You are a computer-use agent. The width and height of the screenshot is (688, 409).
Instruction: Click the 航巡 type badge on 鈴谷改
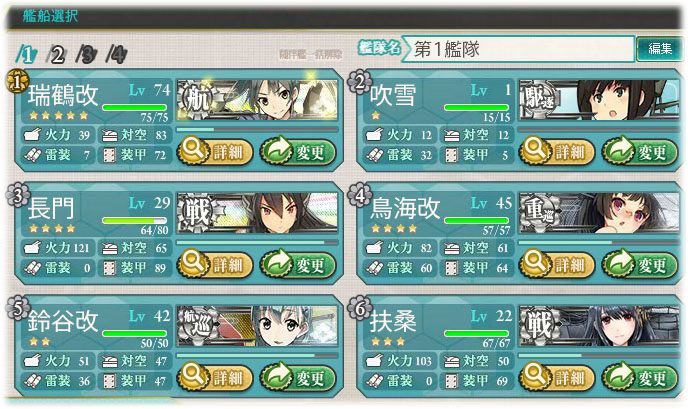point(197,326)
